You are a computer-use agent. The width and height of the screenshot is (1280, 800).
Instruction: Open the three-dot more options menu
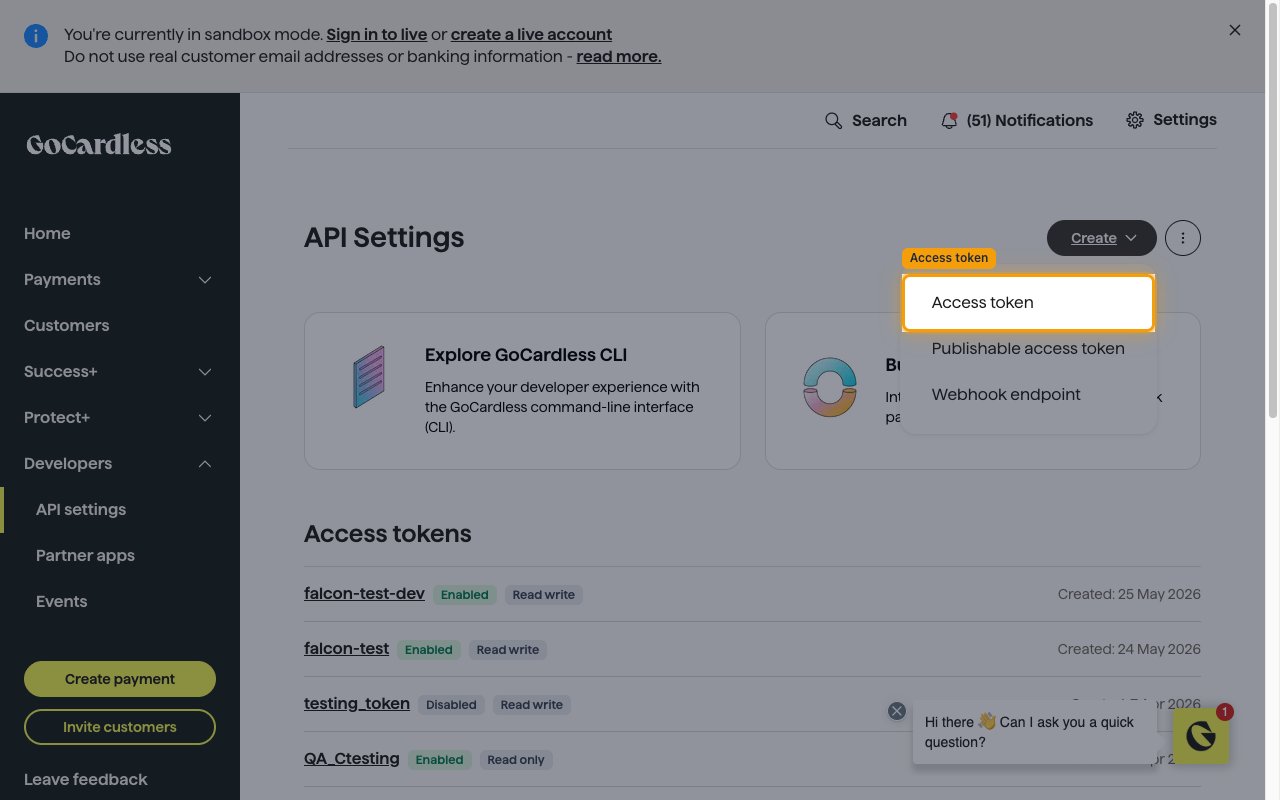(x=1183, y=238)
